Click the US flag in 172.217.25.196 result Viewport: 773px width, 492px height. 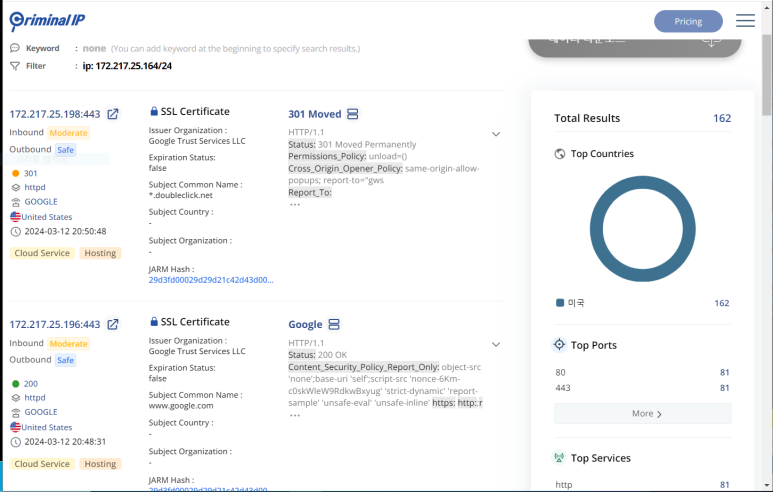click(15, 427)
